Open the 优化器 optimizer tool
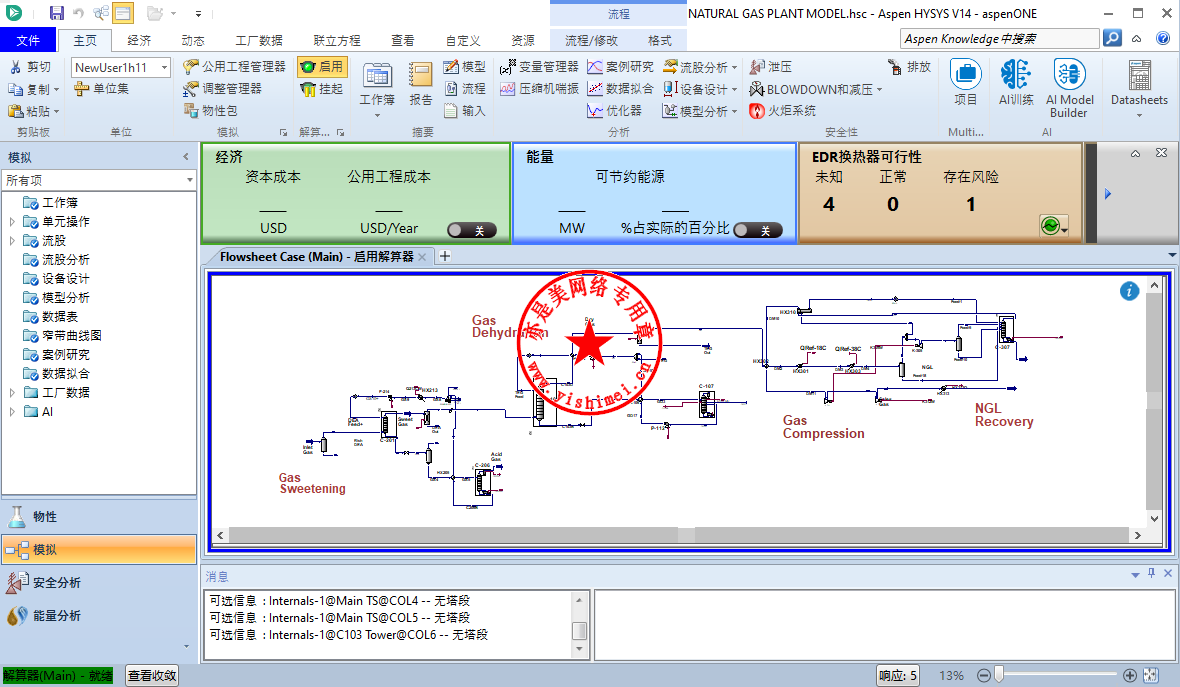This screenshot has height=687, width=1180. (x=615, y=111)
